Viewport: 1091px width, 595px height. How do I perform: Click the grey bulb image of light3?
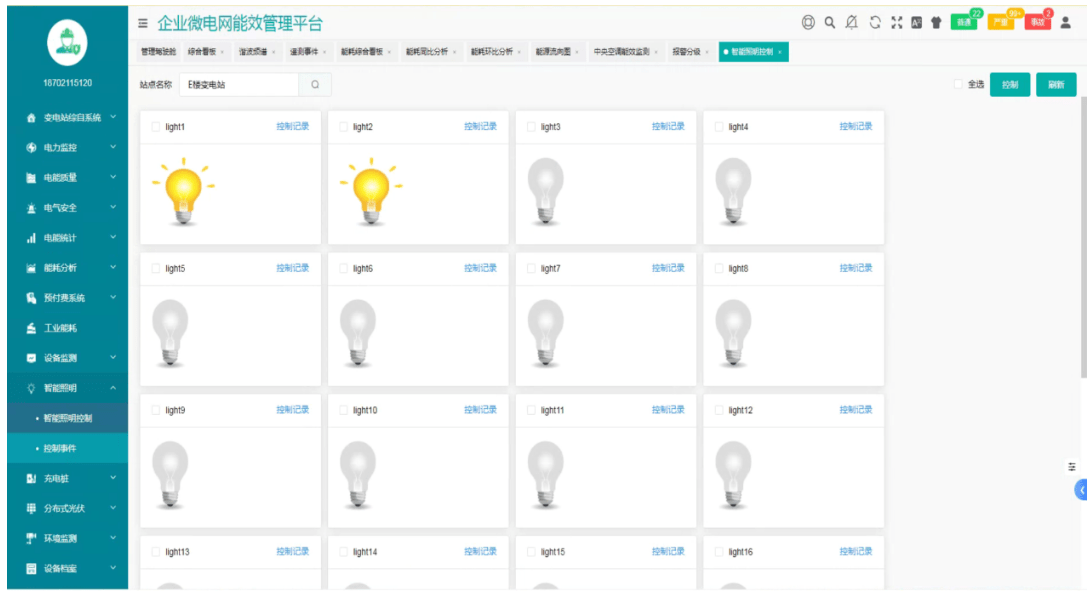(546, 191)
